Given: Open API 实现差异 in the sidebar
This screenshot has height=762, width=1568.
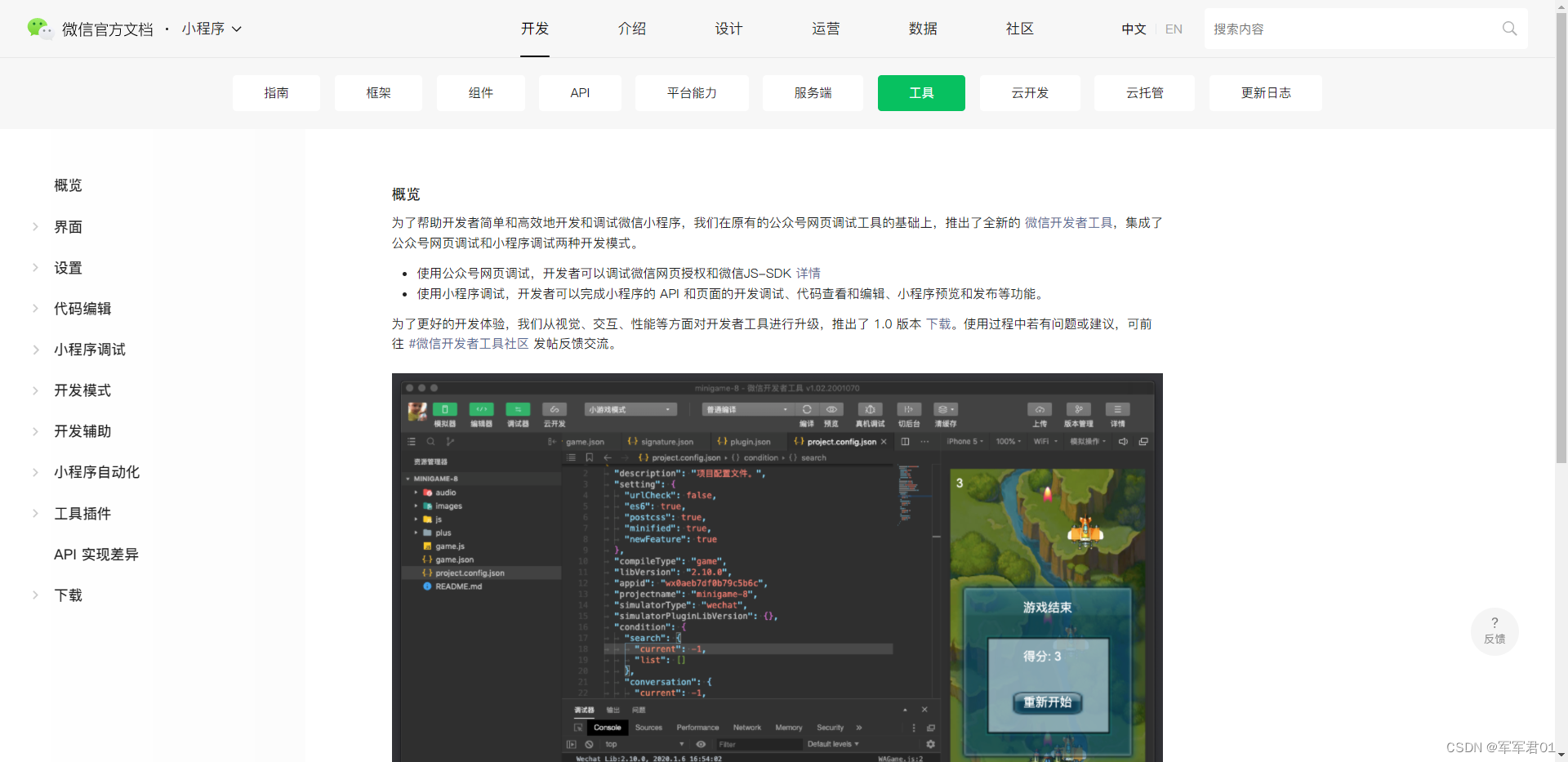Looking at the screenshot, I should [96, 555].
